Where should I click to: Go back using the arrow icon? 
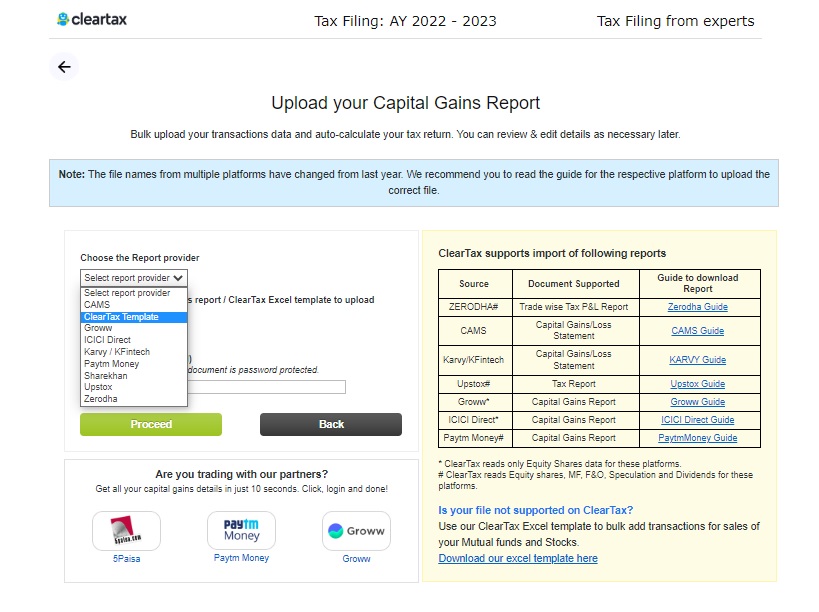pyautogui.click(x=64, y=67)
